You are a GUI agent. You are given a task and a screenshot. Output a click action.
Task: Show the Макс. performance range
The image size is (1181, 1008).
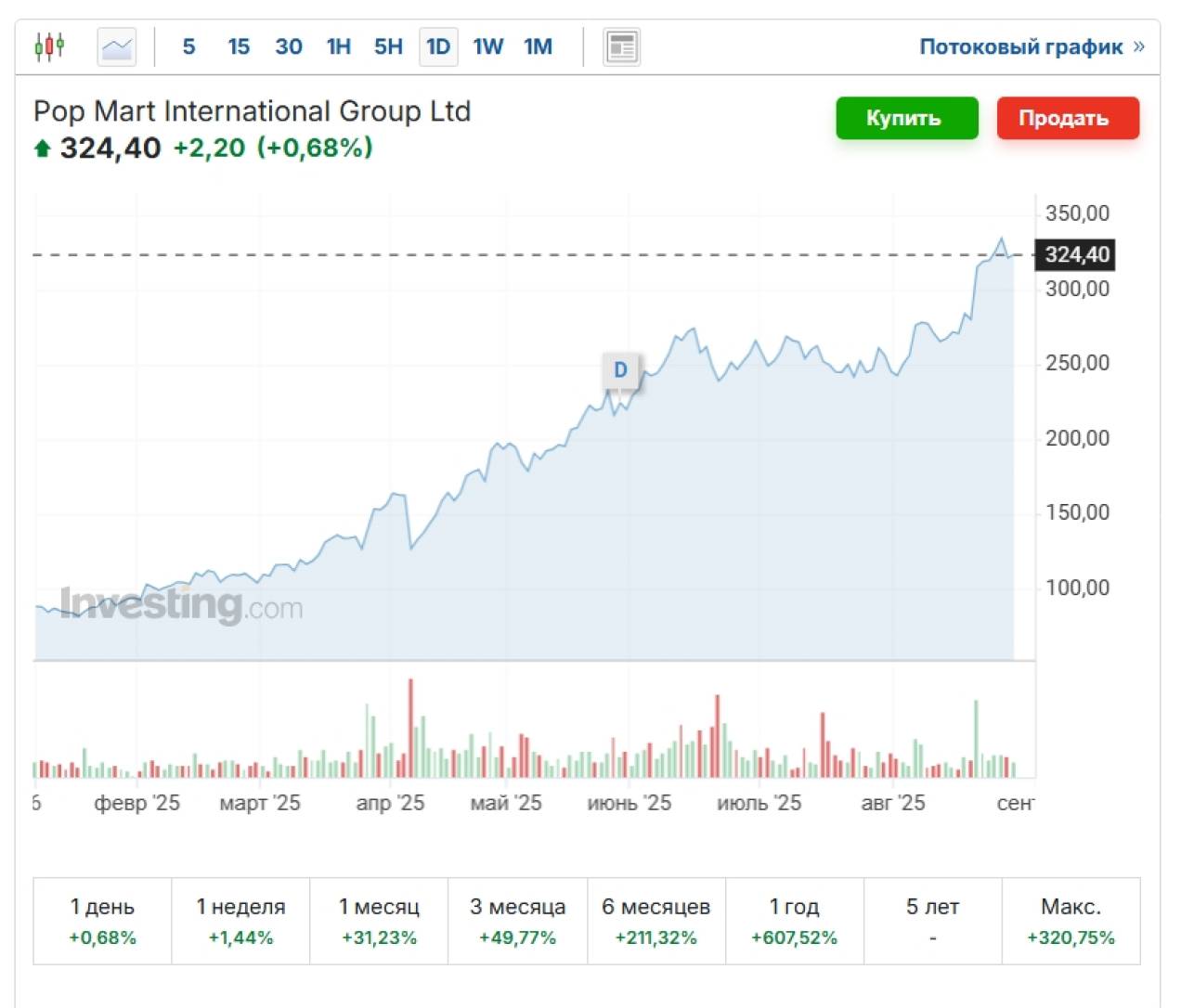click(x=1071, y=921)
